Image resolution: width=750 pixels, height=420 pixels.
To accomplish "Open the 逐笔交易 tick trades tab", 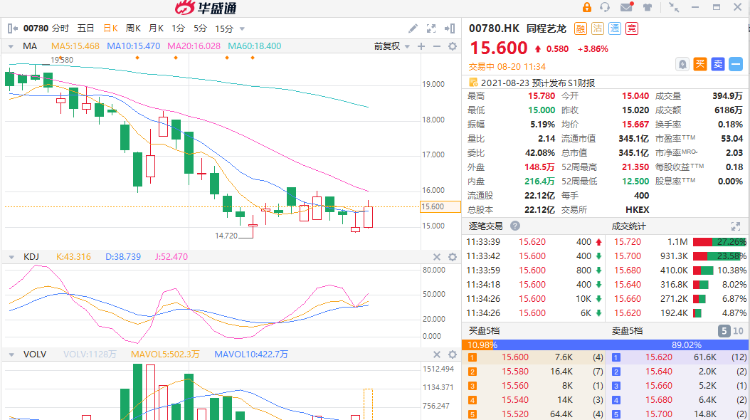I will (485, 226).
